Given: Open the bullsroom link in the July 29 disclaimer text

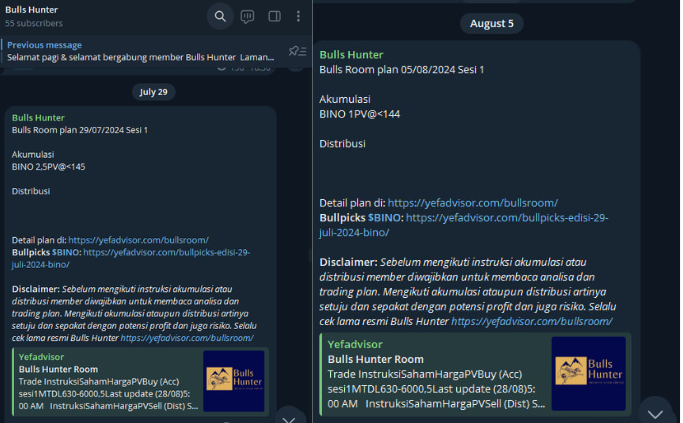Looking at the screenshot, I should [187, 338].
